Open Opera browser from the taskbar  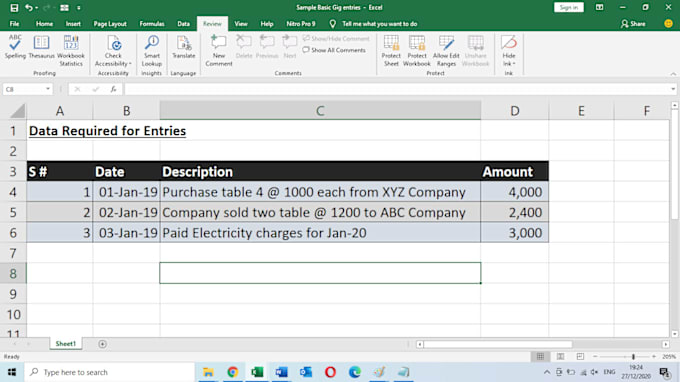pos(330,372)
